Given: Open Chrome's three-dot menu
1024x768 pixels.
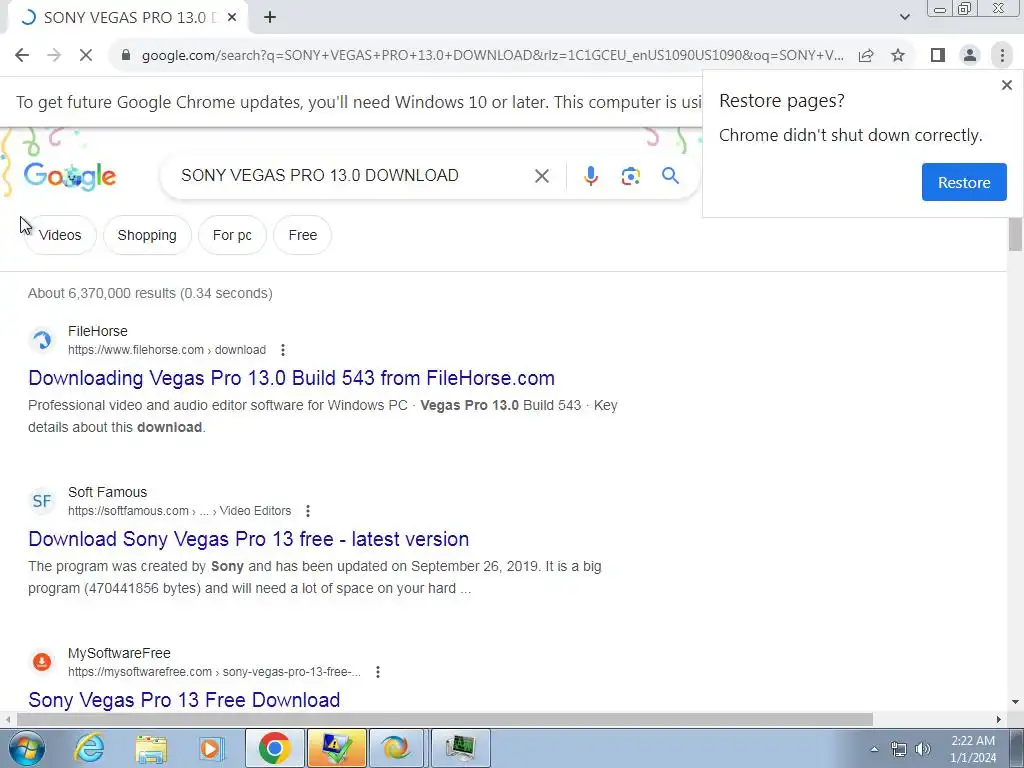Looking at the screenshot, I should point(1002,56).
